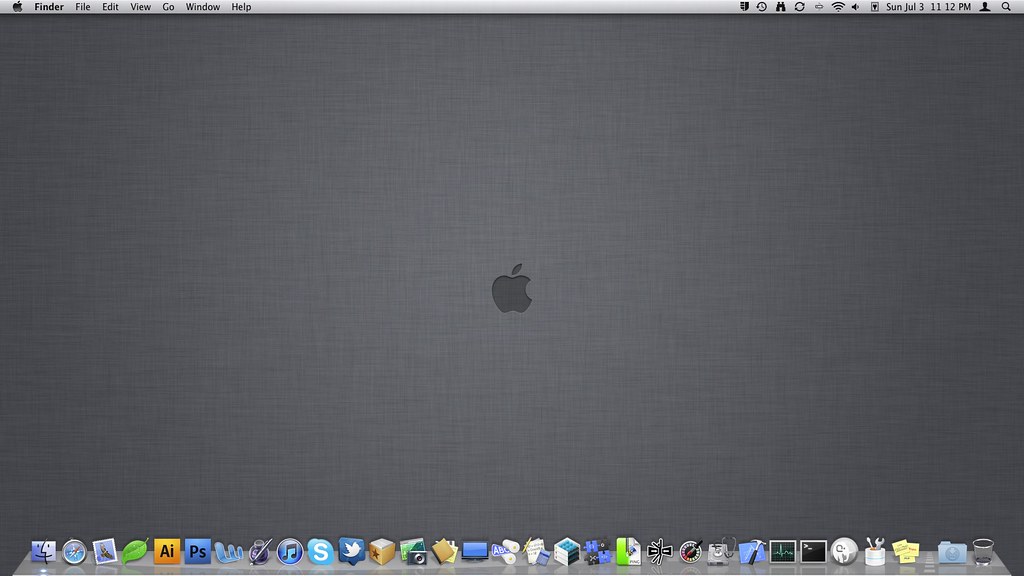Screen dimensions: 1024x576
Task: Open the Edit menu
Action: (x=110, y=7)
